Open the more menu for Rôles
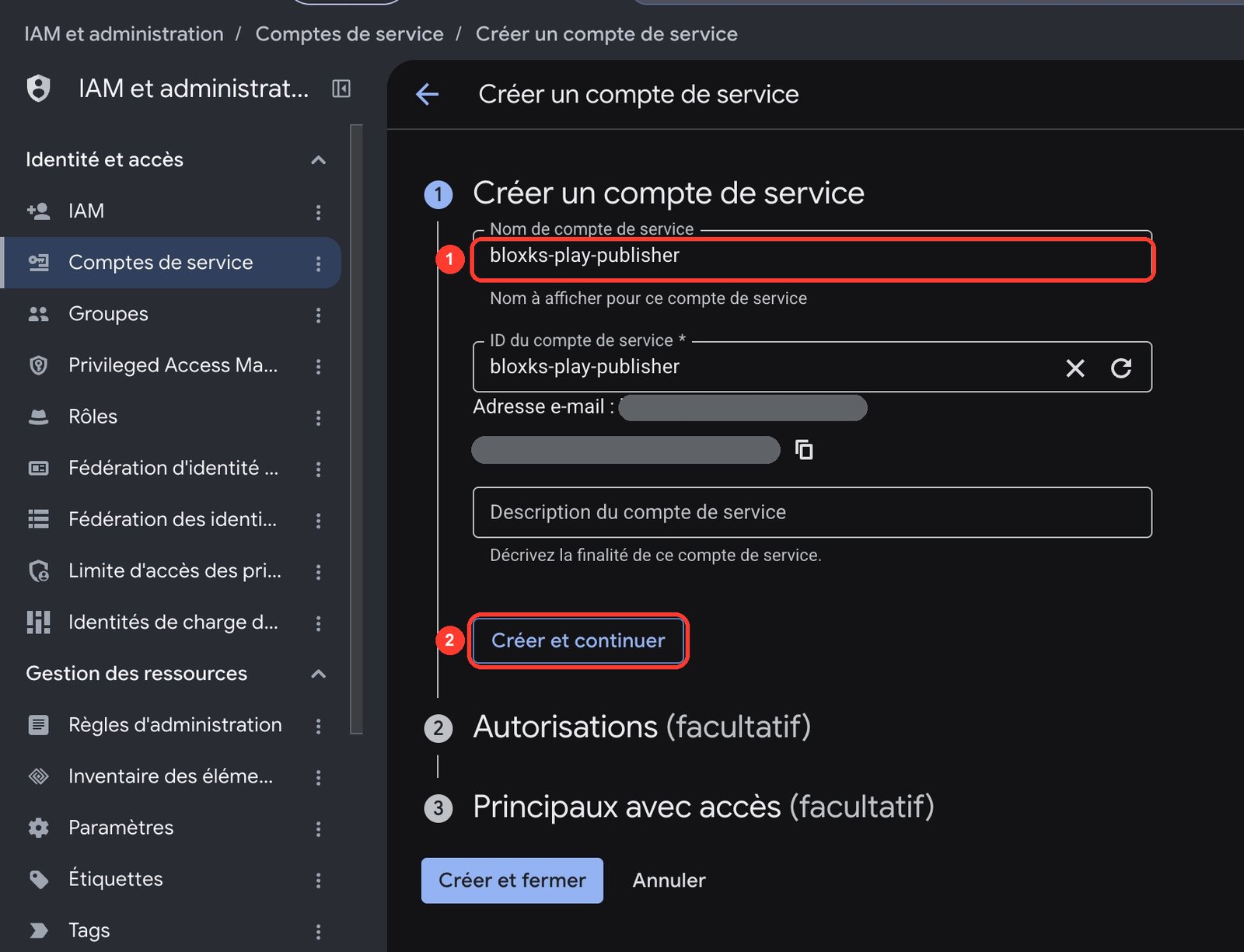Image resolution: width=1244 pixels, height=952 pixels. [318, 417]
